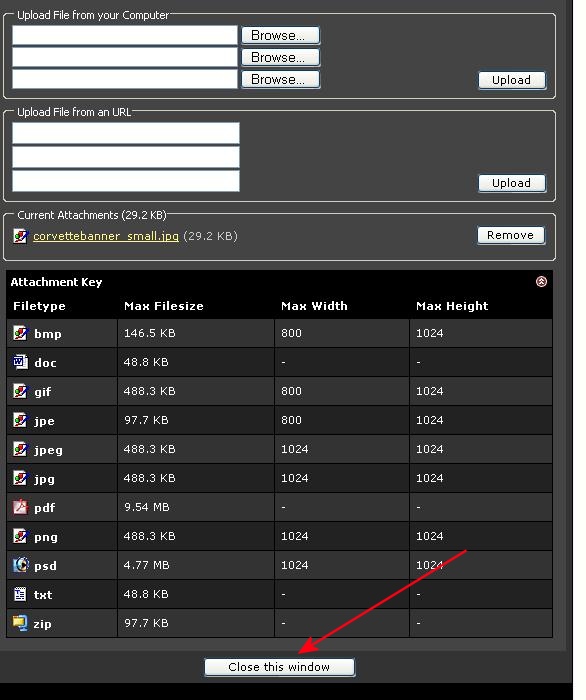Click the psd filetype icon
The image size is (586, 700).
tap(20, 565)
